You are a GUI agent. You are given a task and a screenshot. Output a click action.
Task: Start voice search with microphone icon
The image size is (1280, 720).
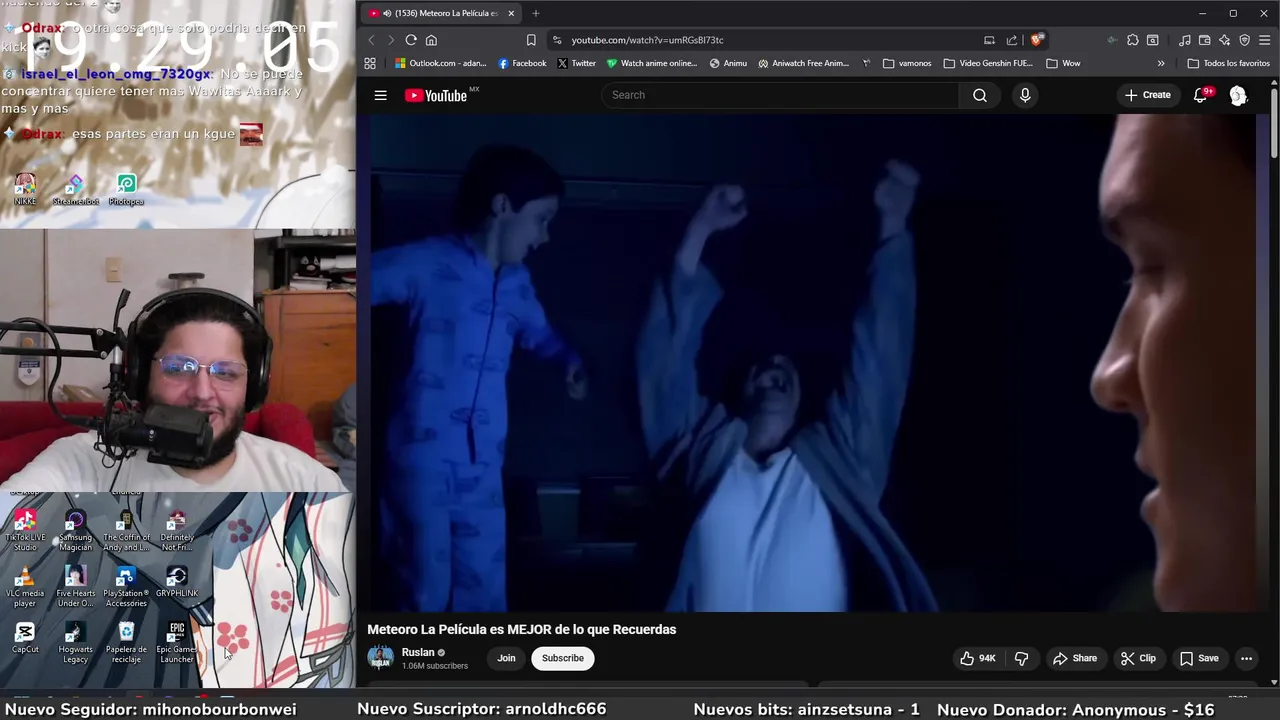(1025, 95)
